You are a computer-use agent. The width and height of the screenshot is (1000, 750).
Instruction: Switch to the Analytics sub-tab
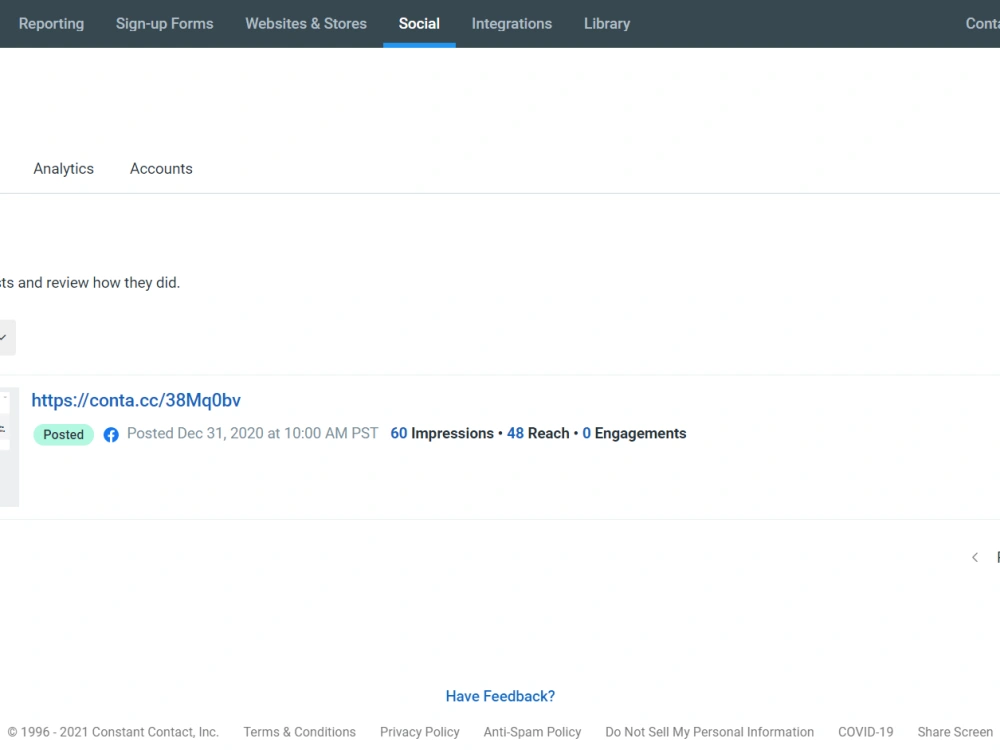tap(64, 168)
